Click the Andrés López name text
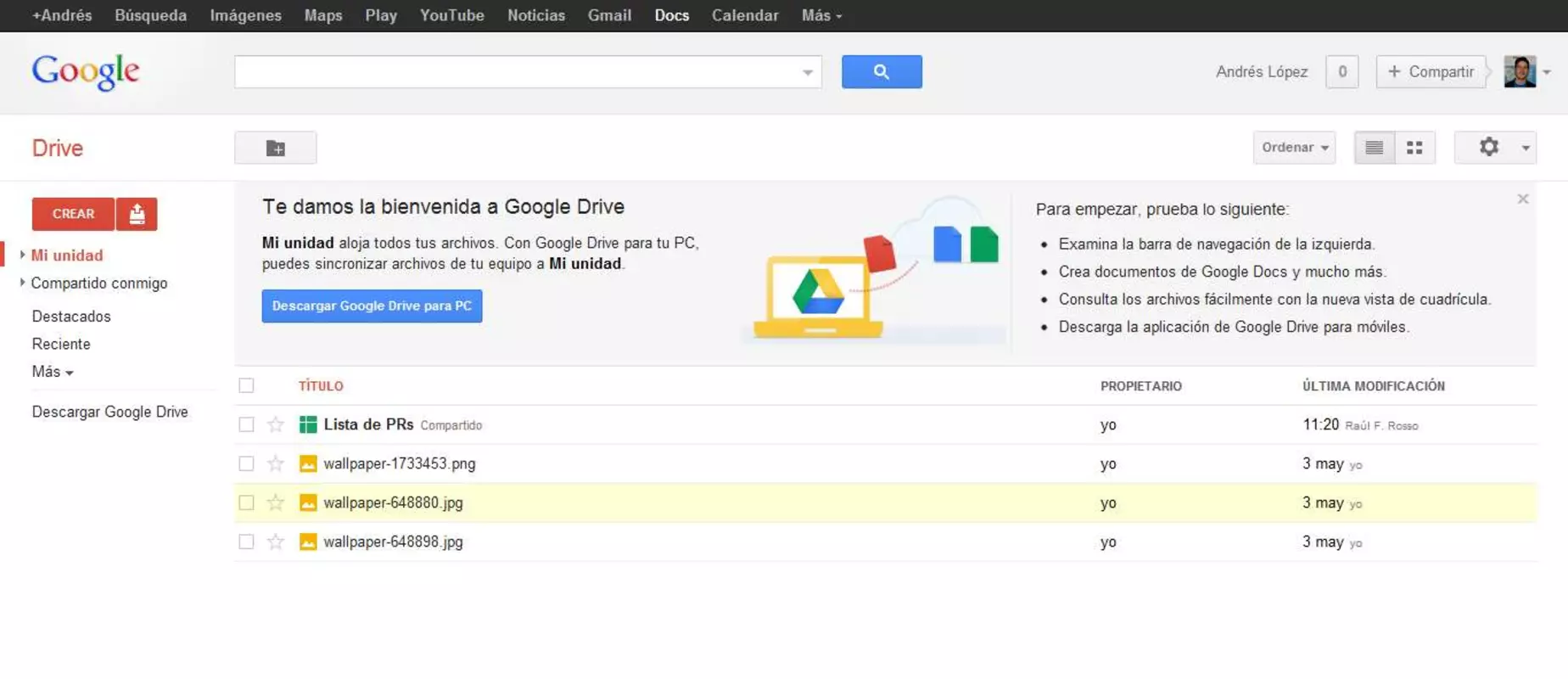Image resolution: width=1568 pixels, height=679 pixels. tap(1262, 72)
